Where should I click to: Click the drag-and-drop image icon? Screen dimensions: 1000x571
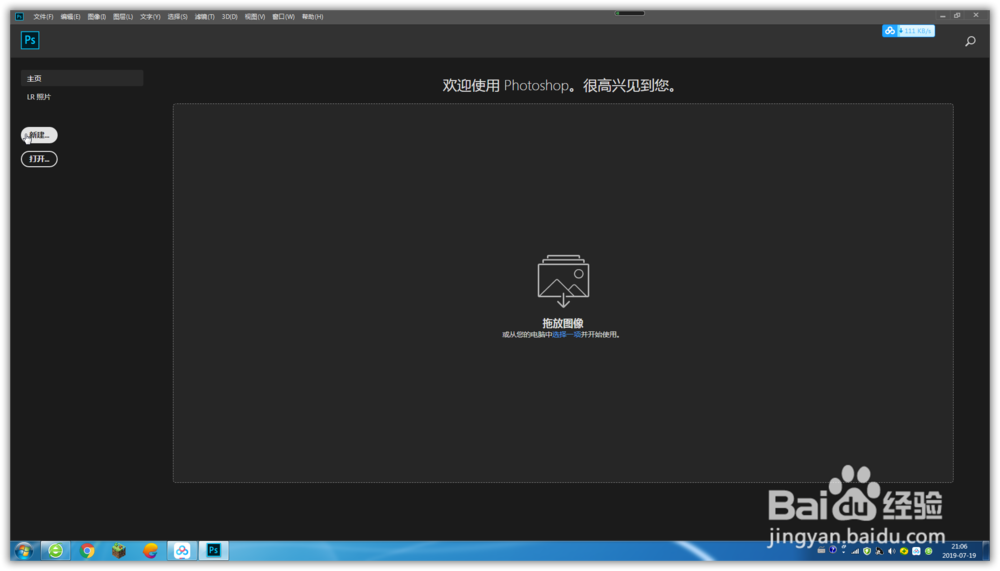pyautogui.click(x=563, y=281)
